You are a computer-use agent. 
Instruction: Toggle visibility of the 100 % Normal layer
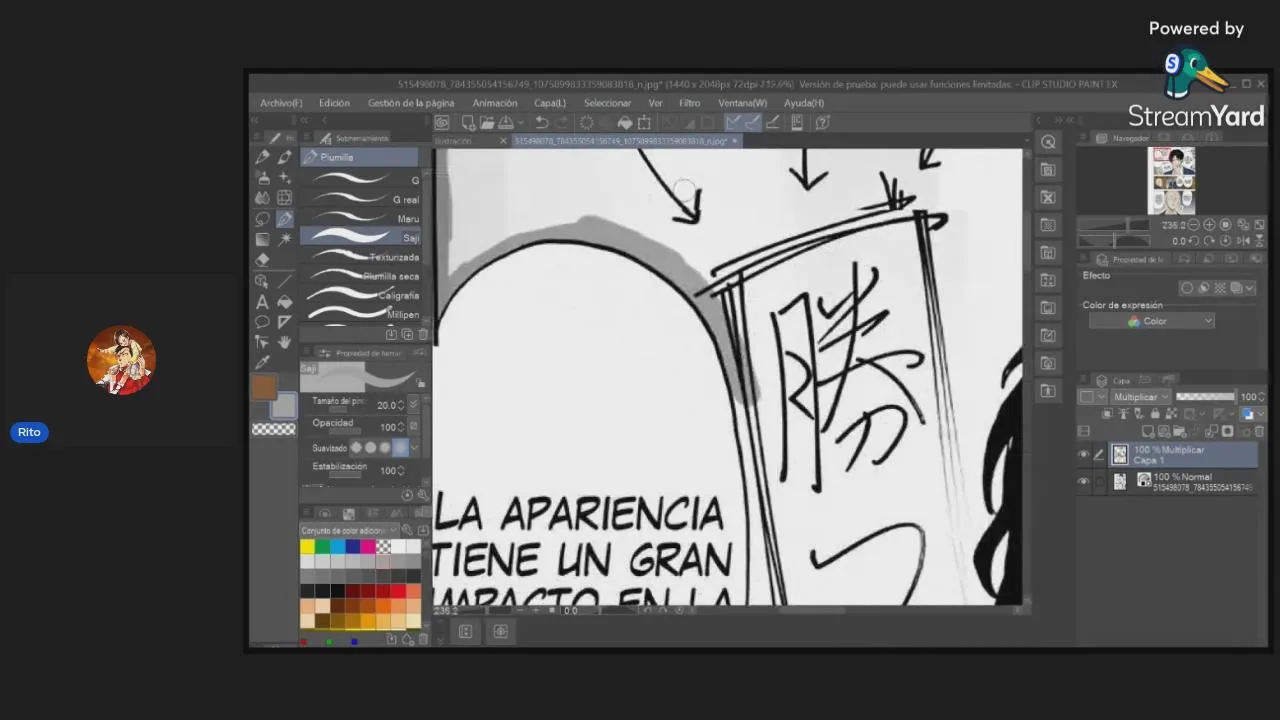1084,481
